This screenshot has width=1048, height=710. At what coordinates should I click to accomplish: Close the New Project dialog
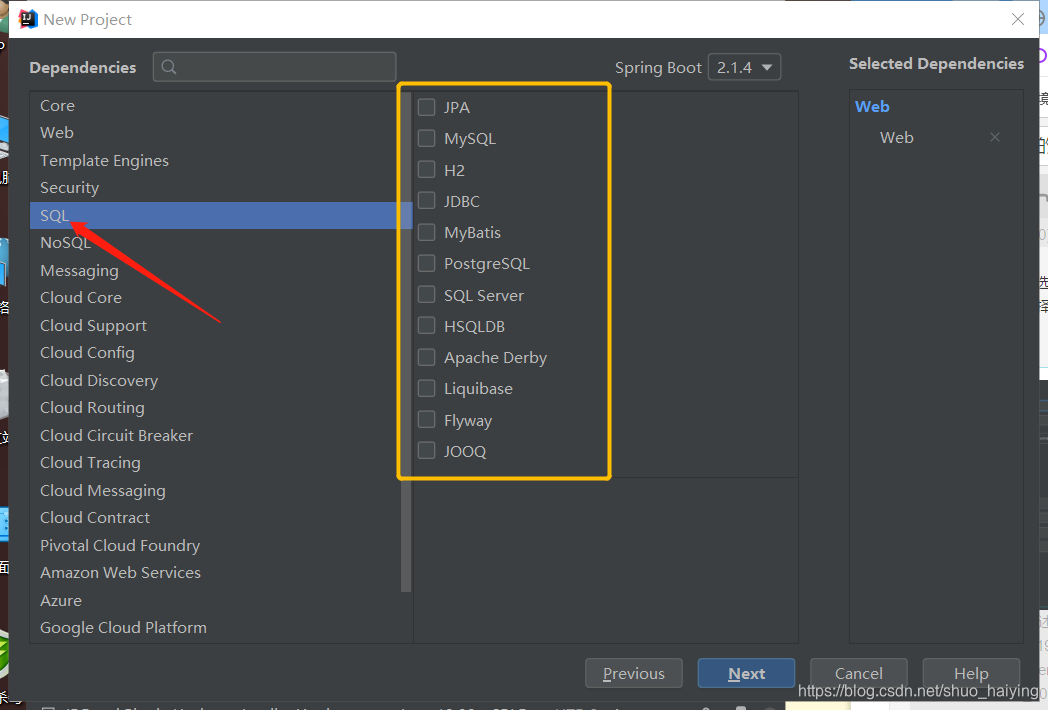pyautogui.click(x=1017, y=19)
